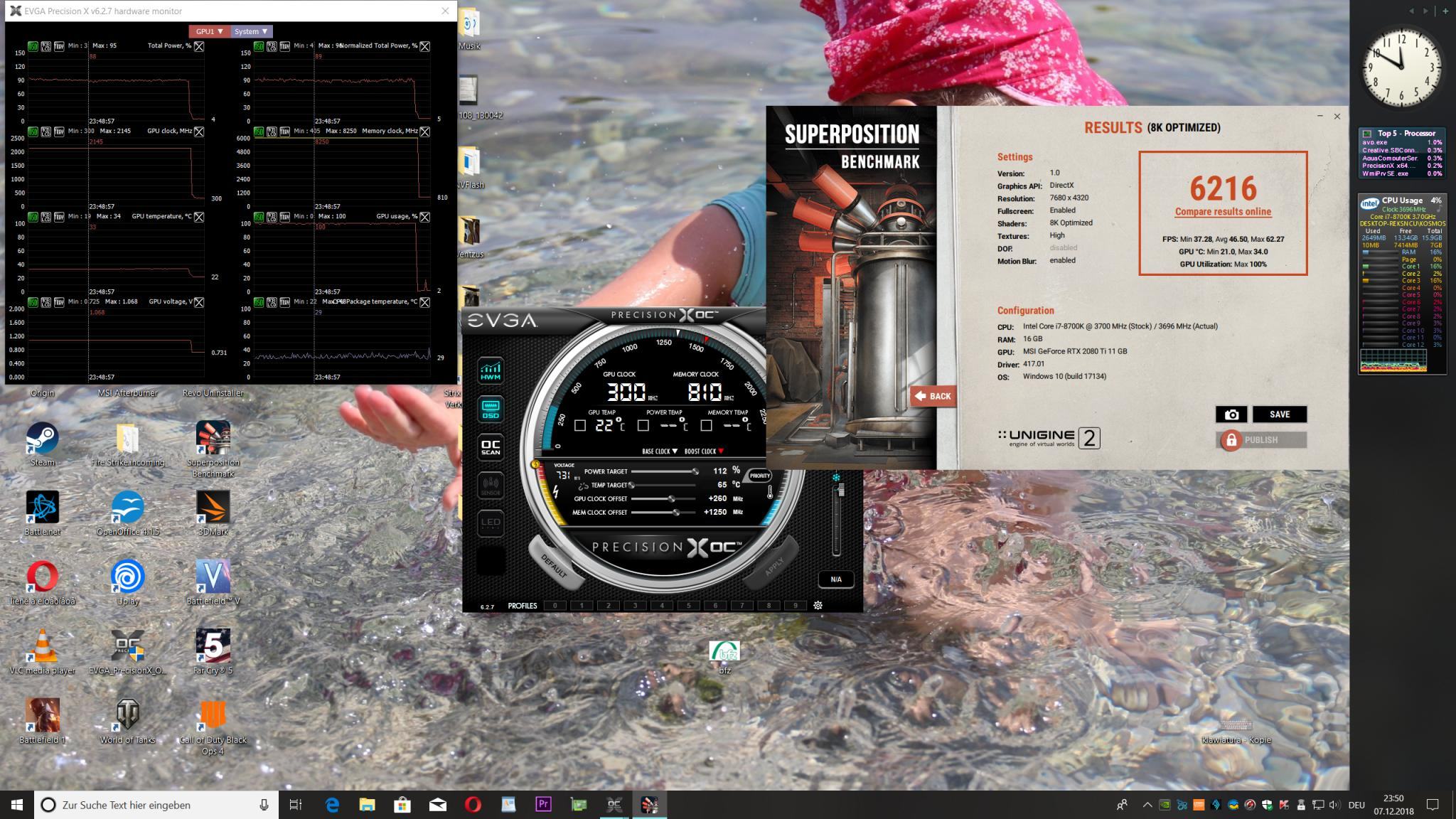Click SAVE in Superposition results
The height and width of the screenshot is (819, 1456).
1280,414
